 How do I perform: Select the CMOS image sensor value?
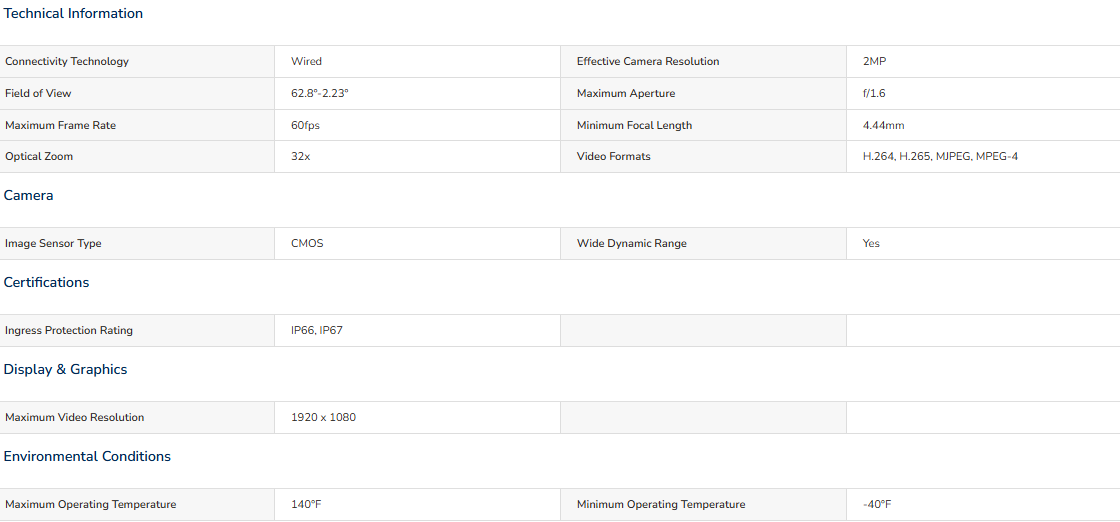[x=306, y=244]
